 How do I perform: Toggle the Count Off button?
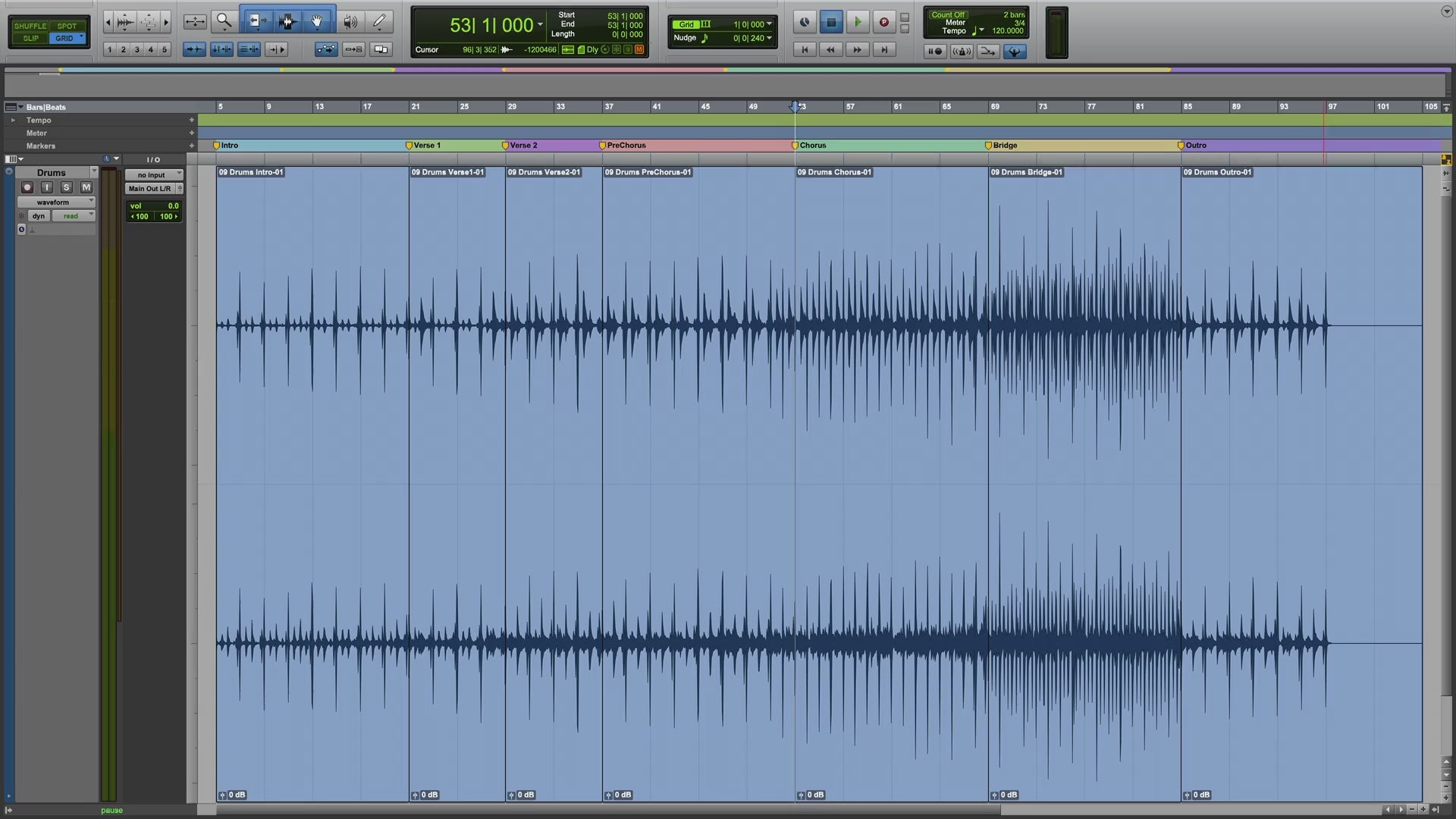[x=948, y=14]
